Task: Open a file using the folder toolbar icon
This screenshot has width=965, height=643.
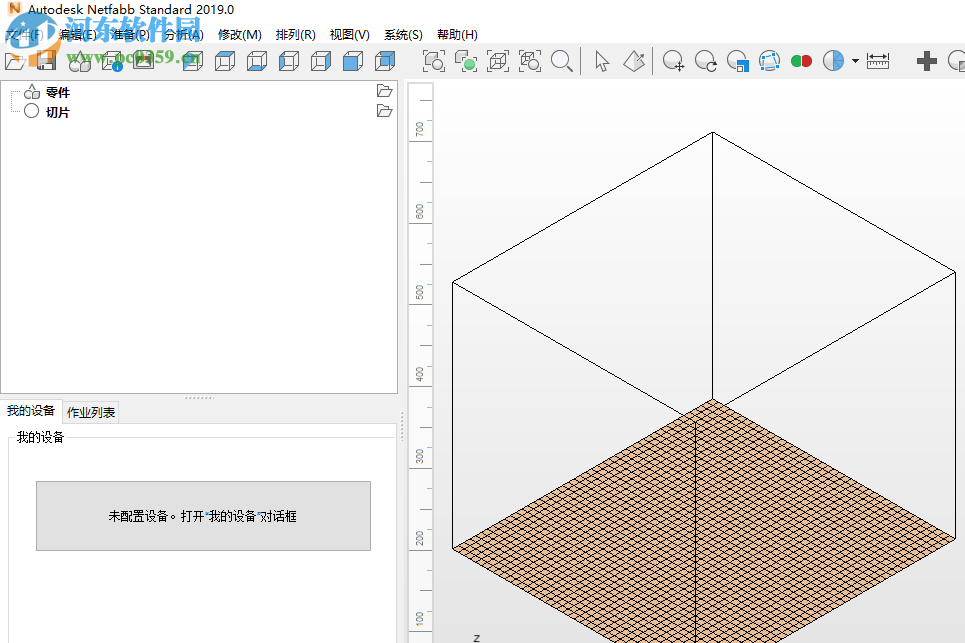Action: (15, 61)
